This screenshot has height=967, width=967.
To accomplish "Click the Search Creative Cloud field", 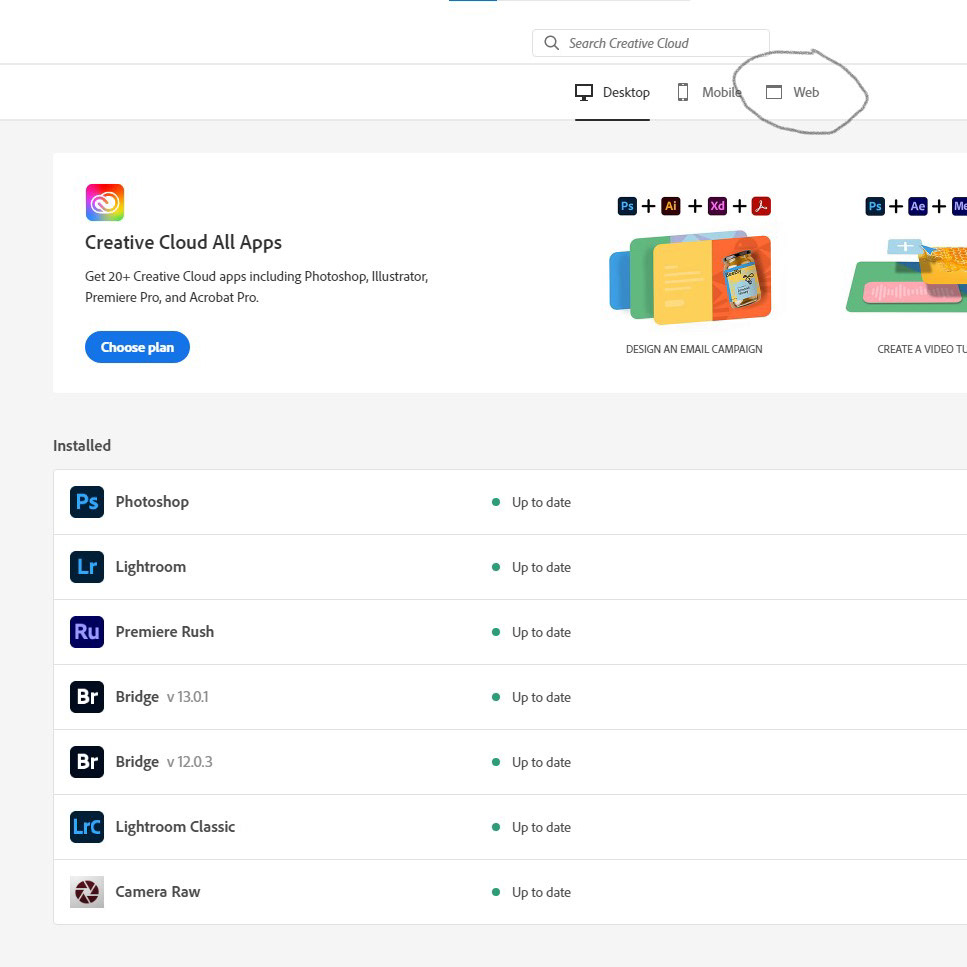I will (650, 43).
